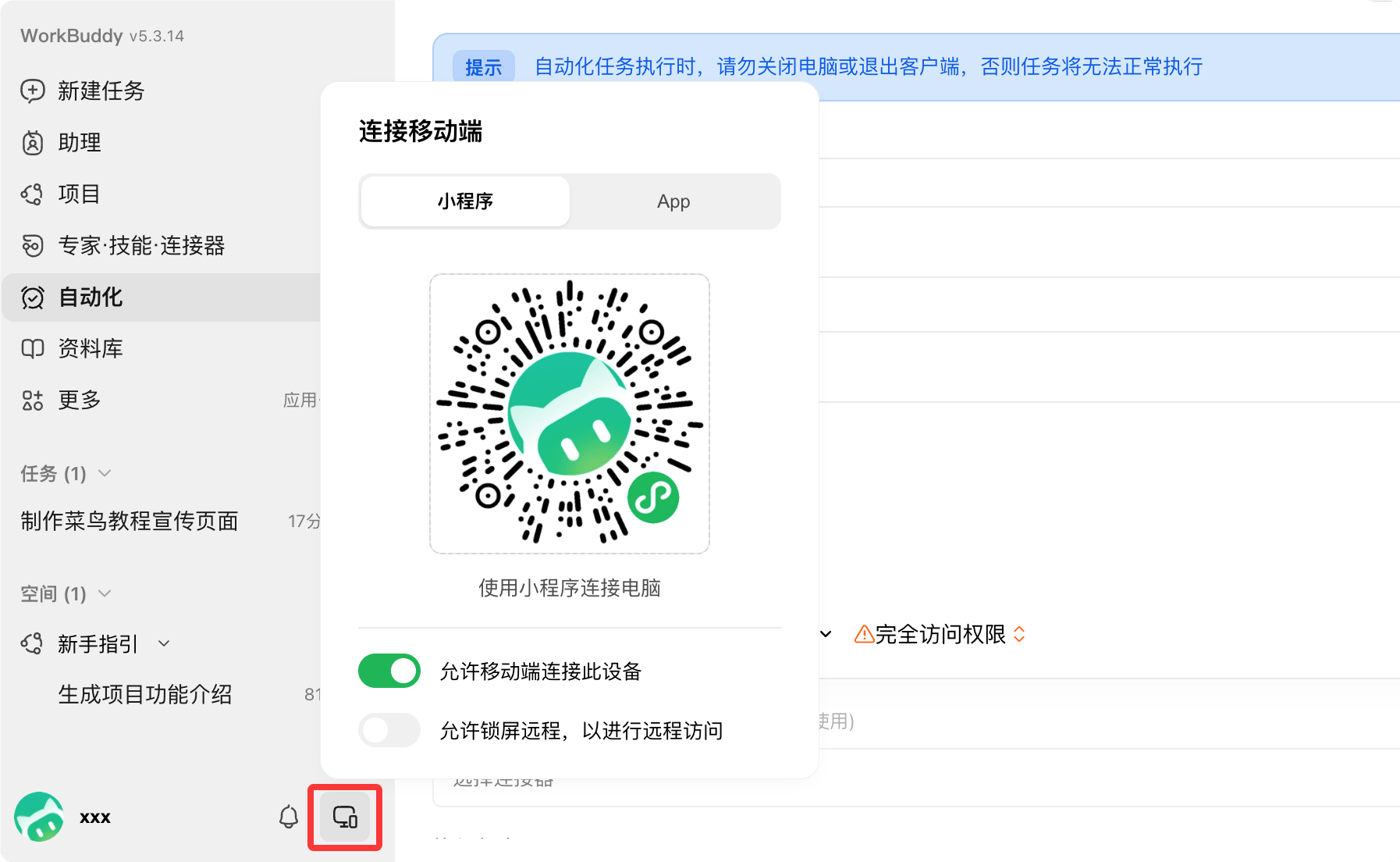Switch to the 小程序 tab
The image size is (1400, 862).
tap(465, 201)
